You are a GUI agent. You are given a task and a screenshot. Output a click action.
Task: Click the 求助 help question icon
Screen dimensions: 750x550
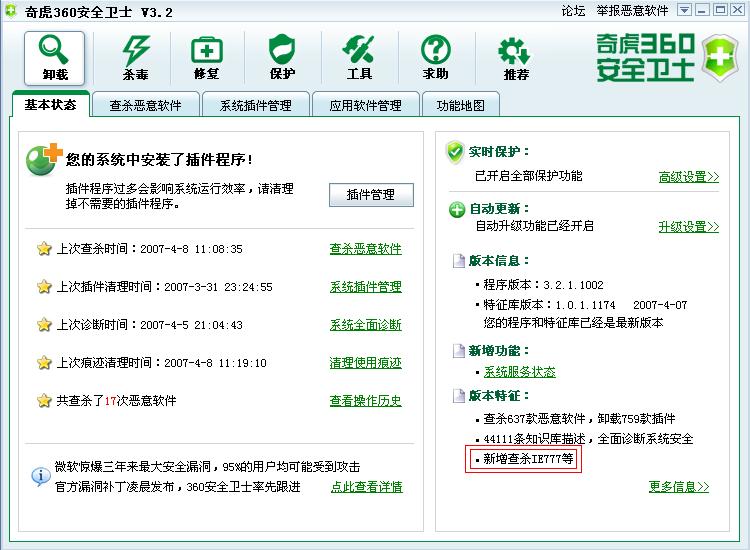point(435,58)
